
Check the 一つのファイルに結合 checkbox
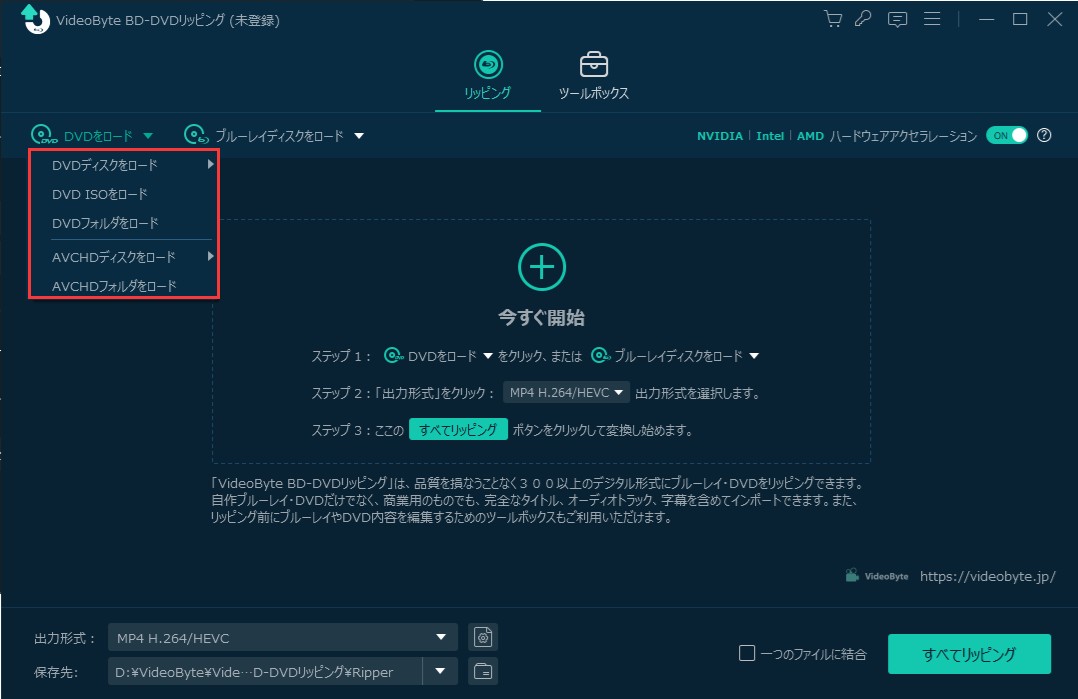pyautogui.click(x=747, y=654)
